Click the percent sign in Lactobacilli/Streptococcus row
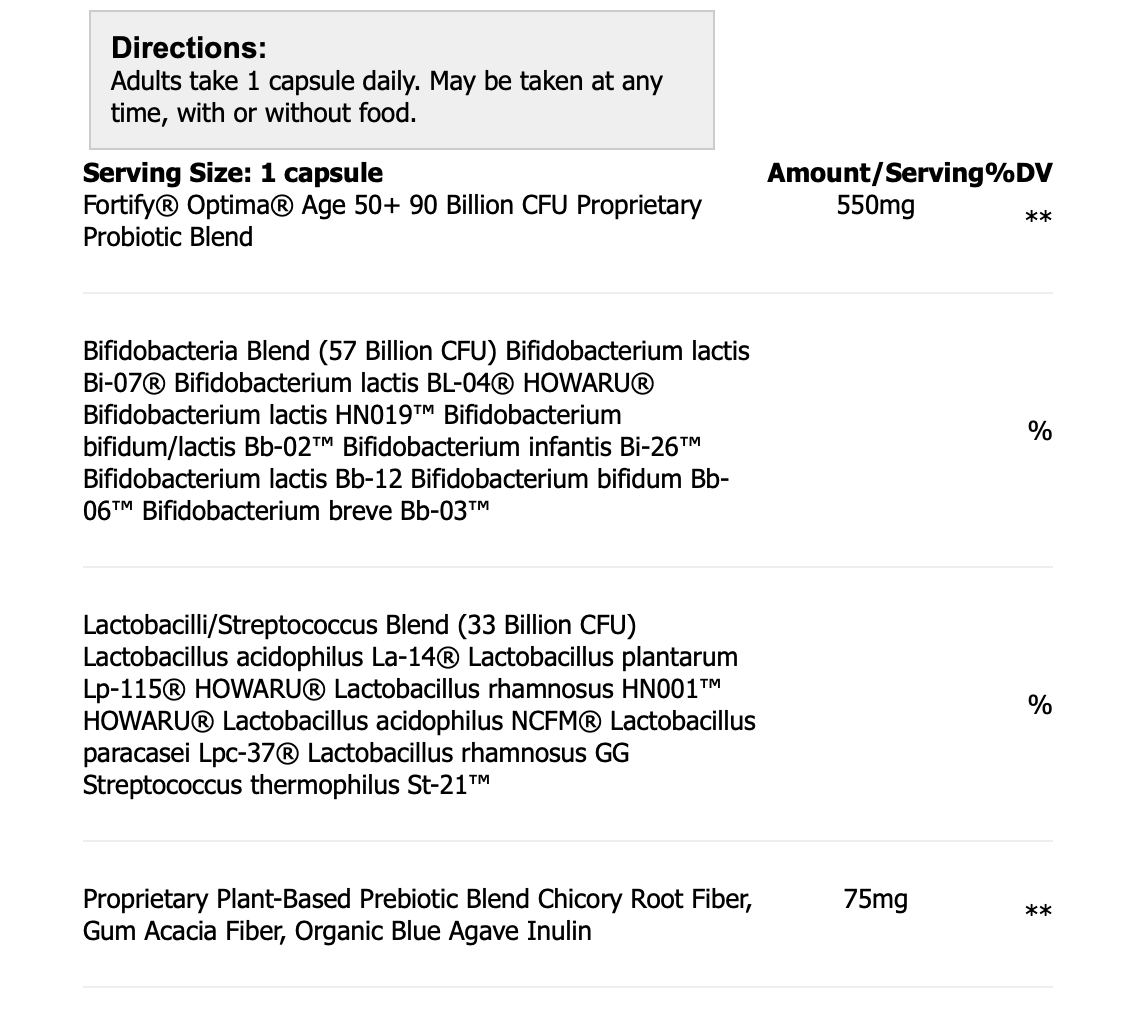 pyautogui.click(x=1040, y=705)
